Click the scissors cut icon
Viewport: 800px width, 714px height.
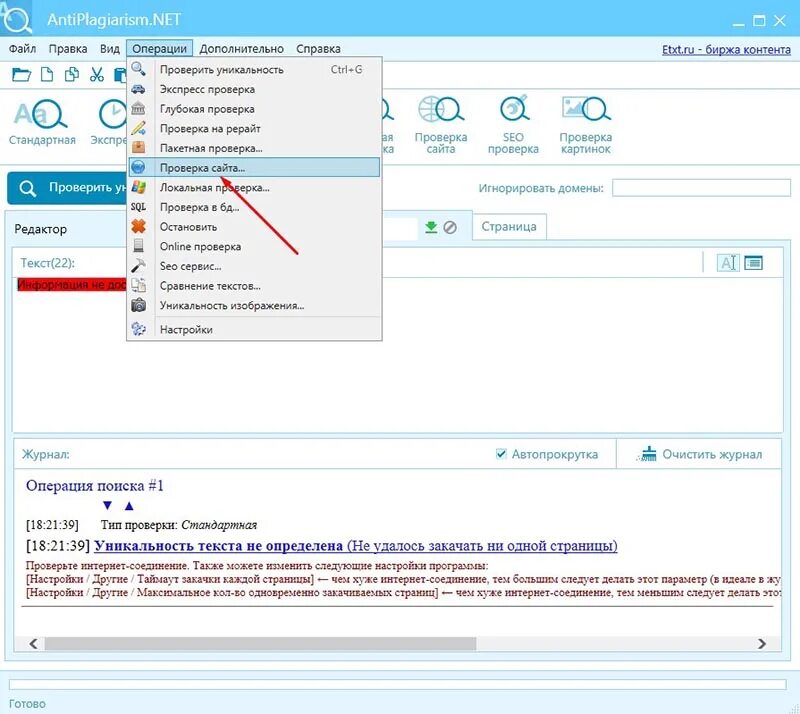click(x=96, y=75)
